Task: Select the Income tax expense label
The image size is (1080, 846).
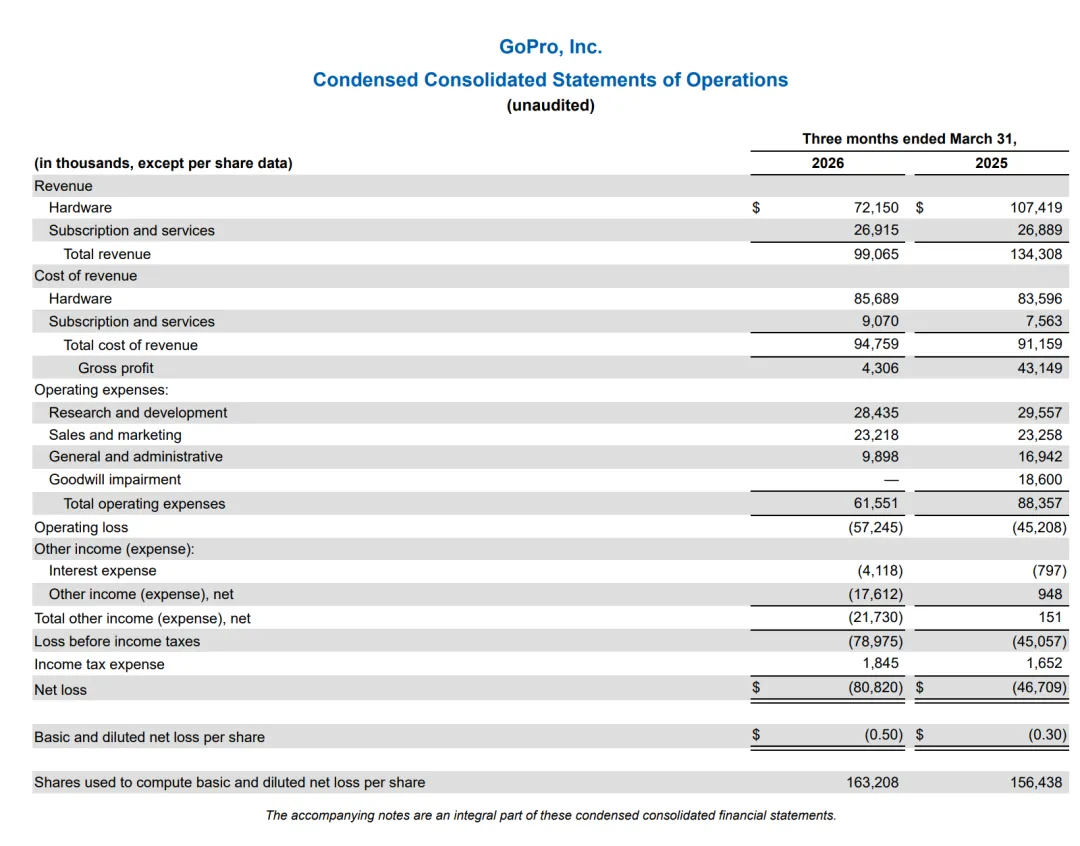Action: [x=99, y=664]
